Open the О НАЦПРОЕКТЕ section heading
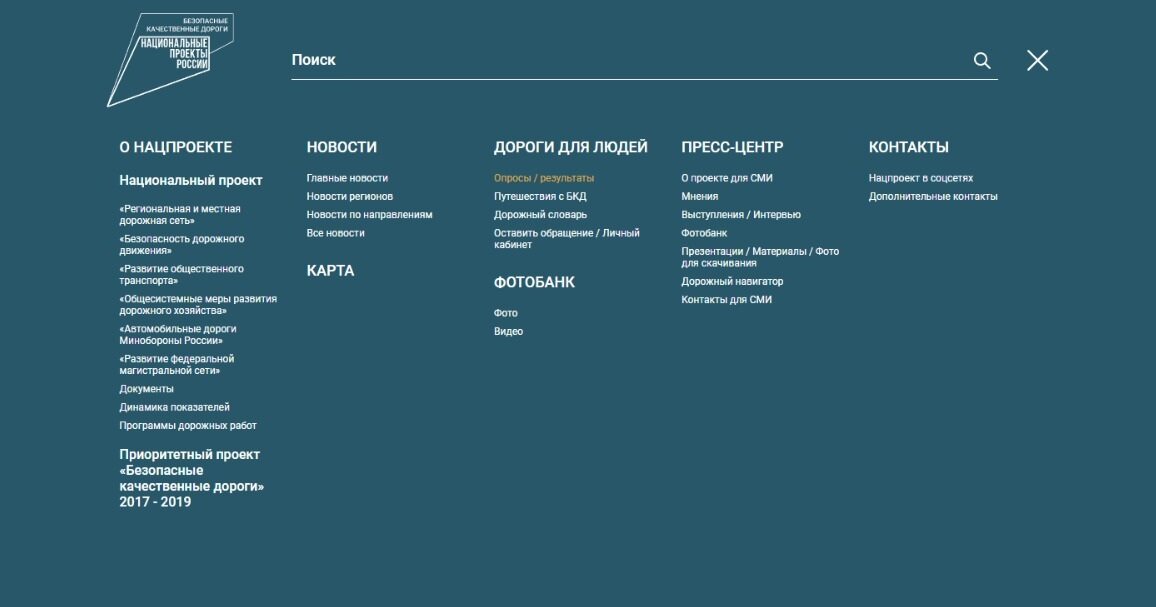 175,147
